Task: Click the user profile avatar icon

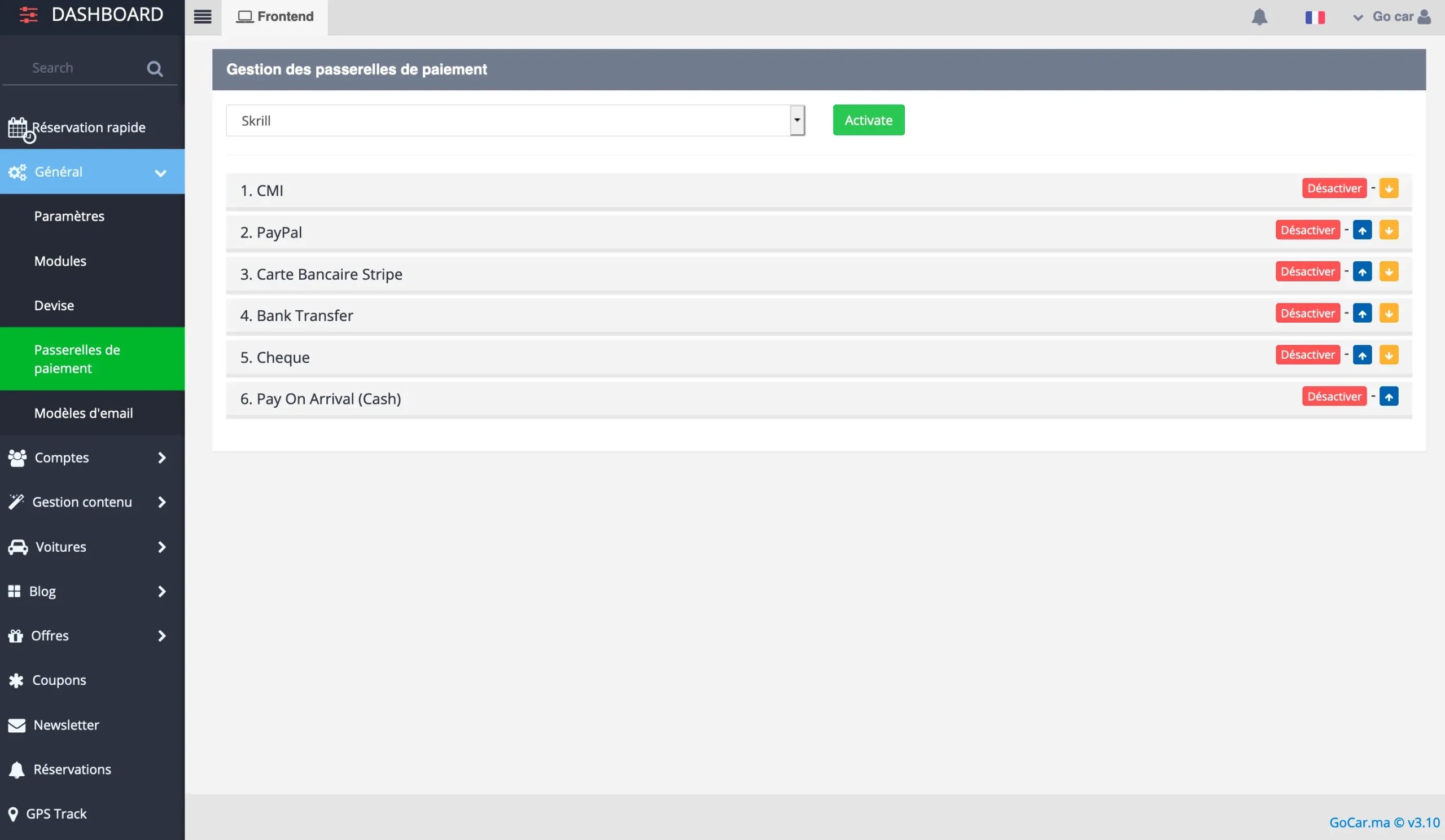Action: 1424,16
